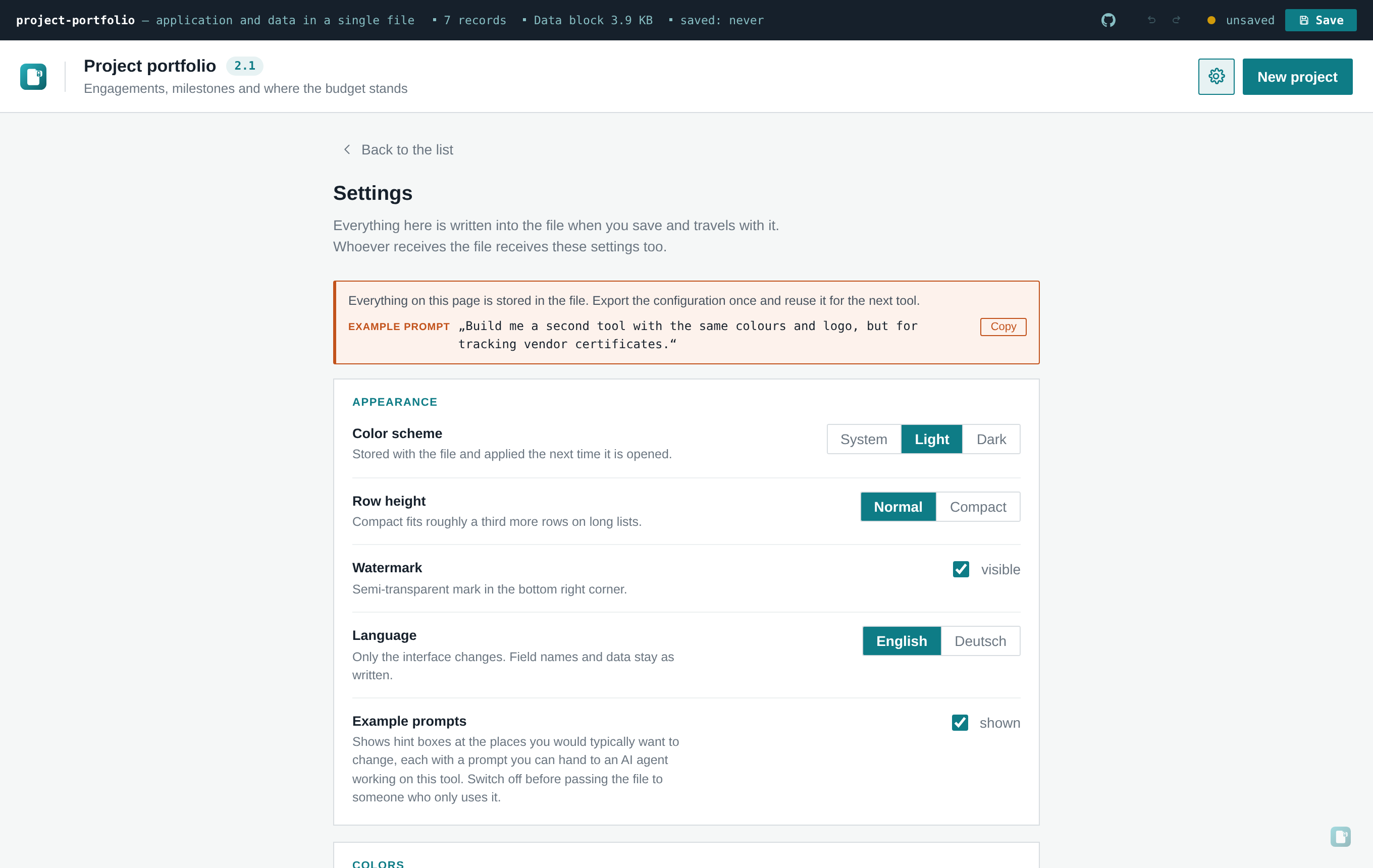Click the version badge 2.1
Image resolution: width=1373 pixels, height=868 pixels.
pos(245,66)
